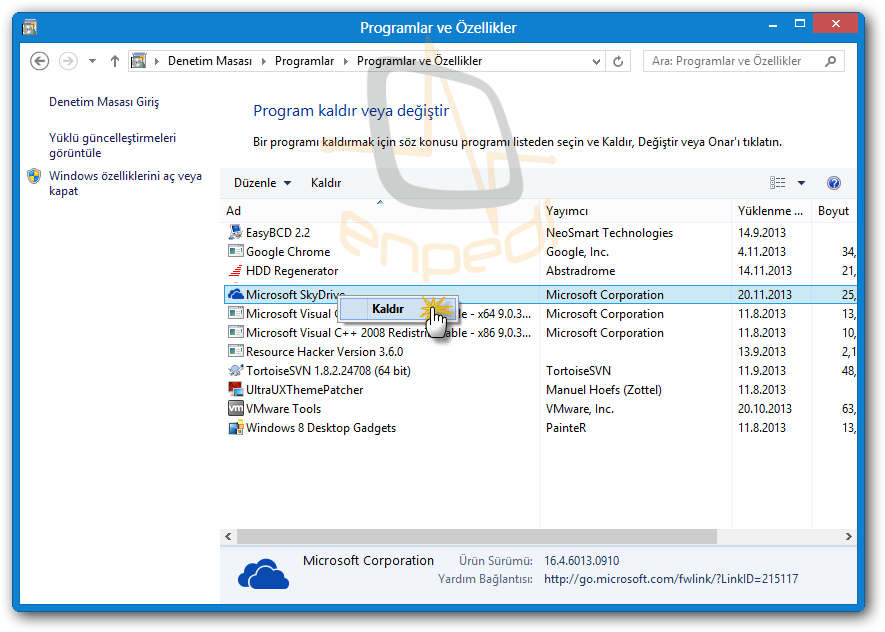This screenshot has width=885, height=632.
Task: Select VMware Tools icon
Action: click(235, 409)
